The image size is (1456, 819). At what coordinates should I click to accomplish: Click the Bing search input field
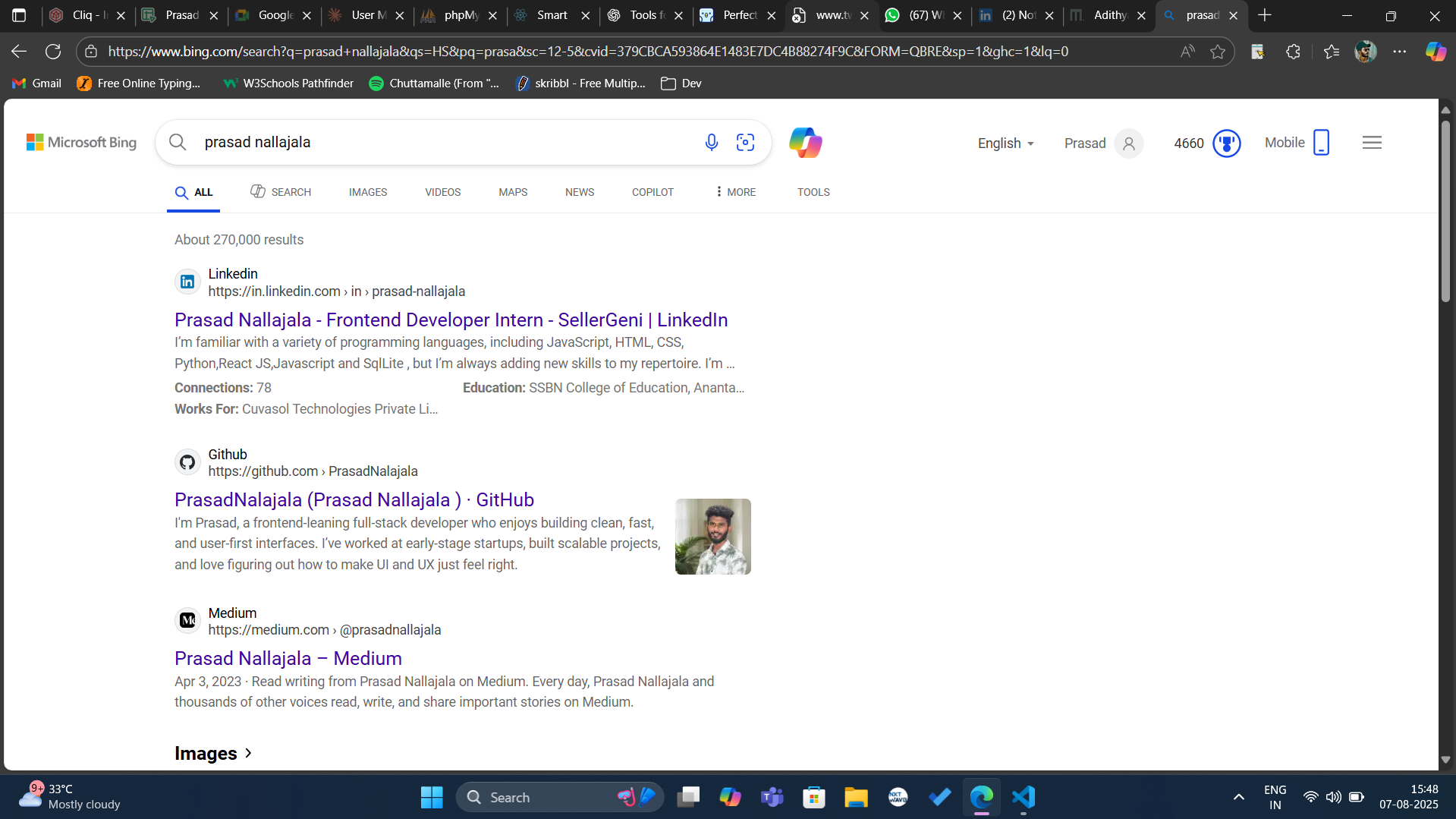(x=440, y=143)
